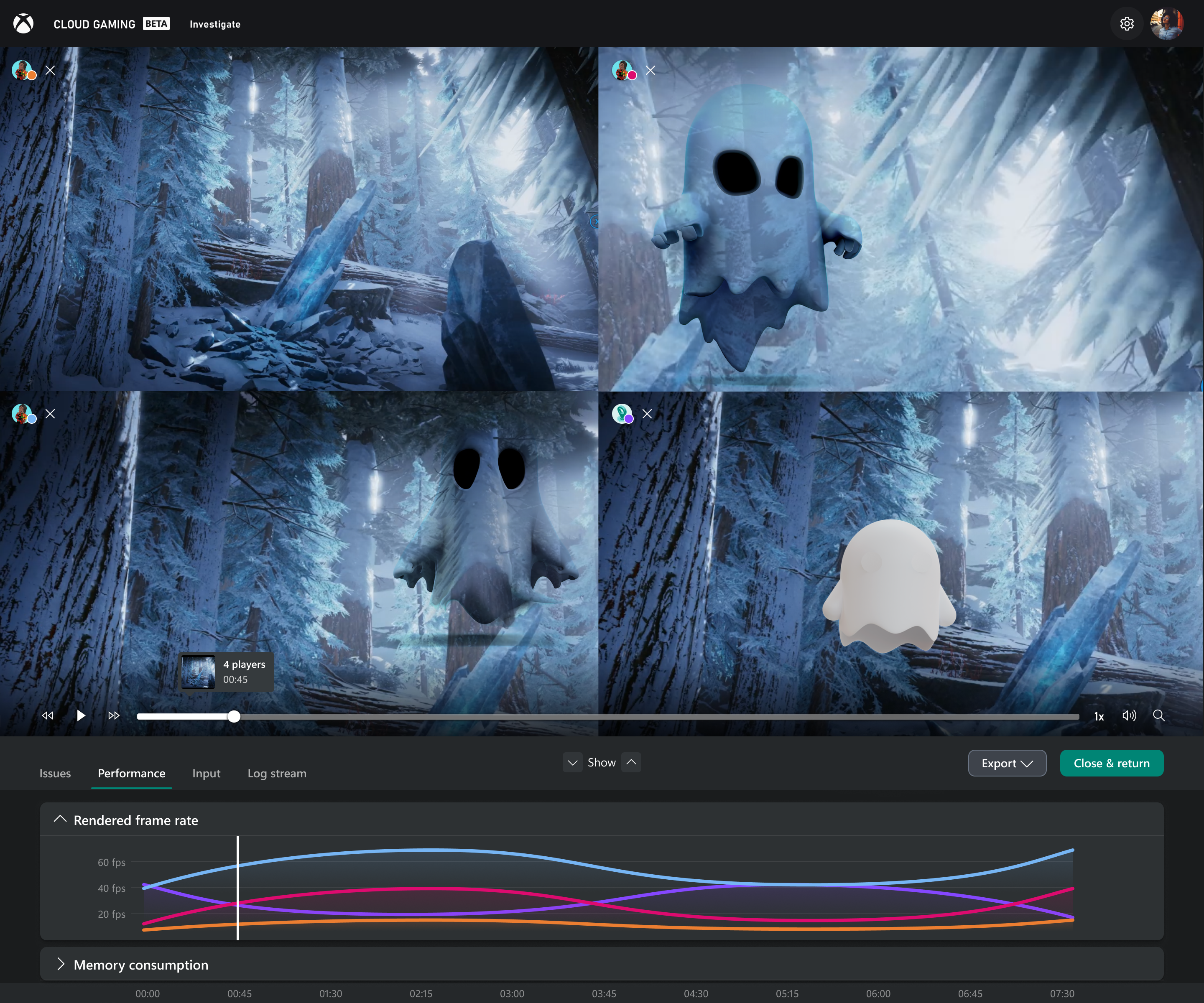Expand the Memory consumption section
Viewport: 1204px width, 1003px height.
[x=60, y=964]
